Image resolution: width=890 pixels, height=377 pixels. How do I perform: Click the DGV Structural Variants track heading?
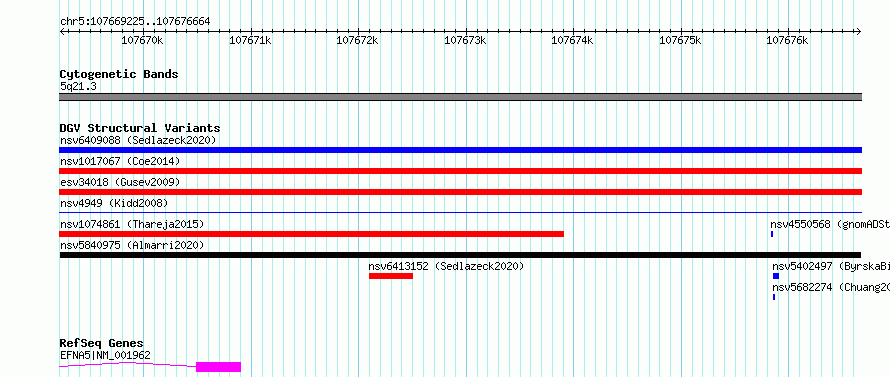click(140, 128)
